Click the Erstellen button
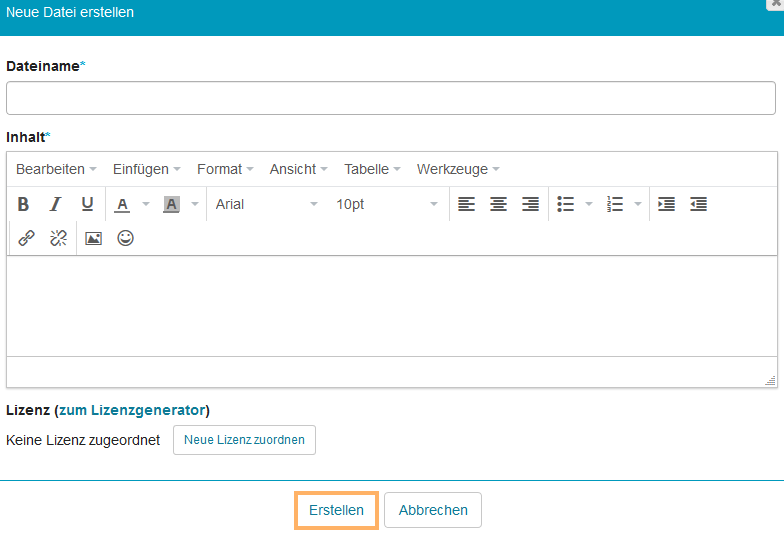Screen dimensions: 784x535 pyautogui.click(x=336, y=510)
